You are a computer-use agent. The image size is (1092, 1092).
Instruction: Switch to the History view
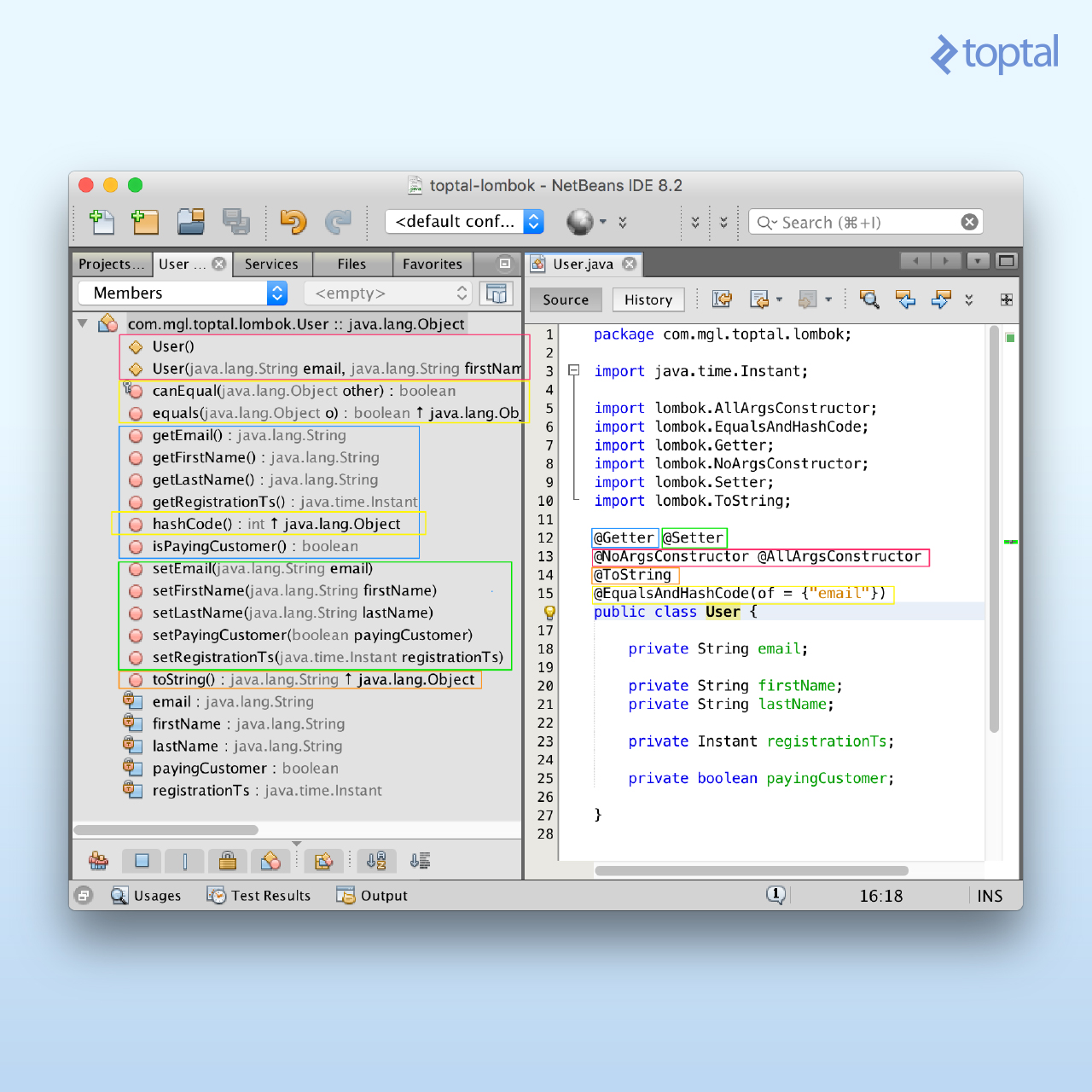point(648,299)
